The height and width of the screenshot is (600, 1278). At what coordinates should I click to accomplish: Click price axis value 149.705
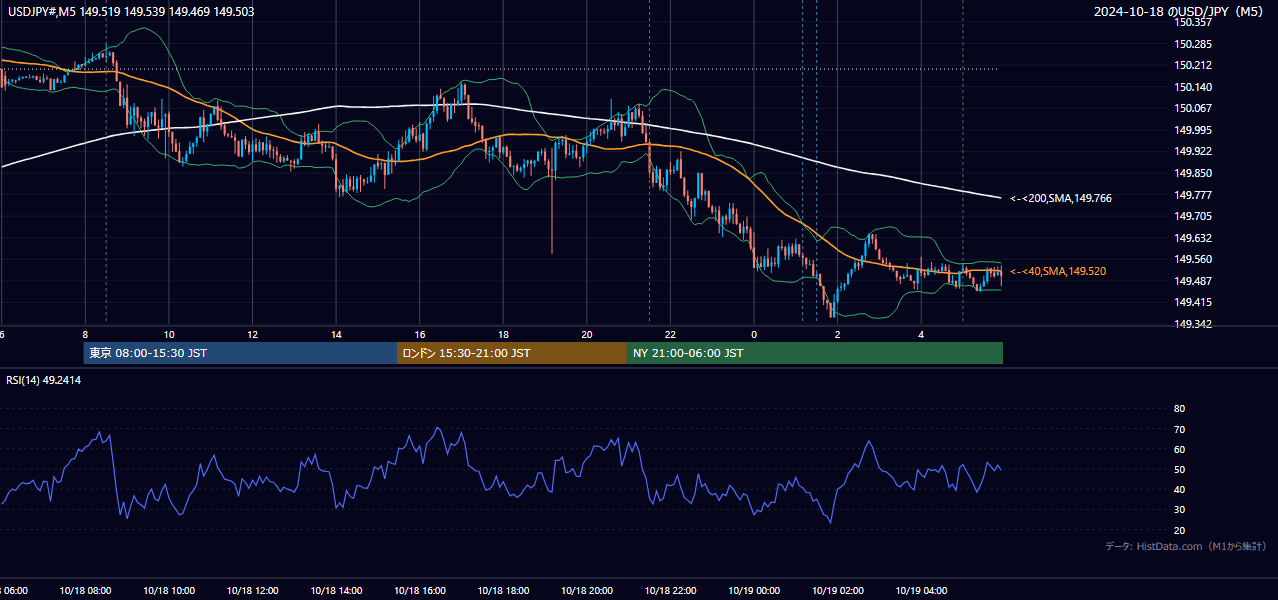[1193, 216]
